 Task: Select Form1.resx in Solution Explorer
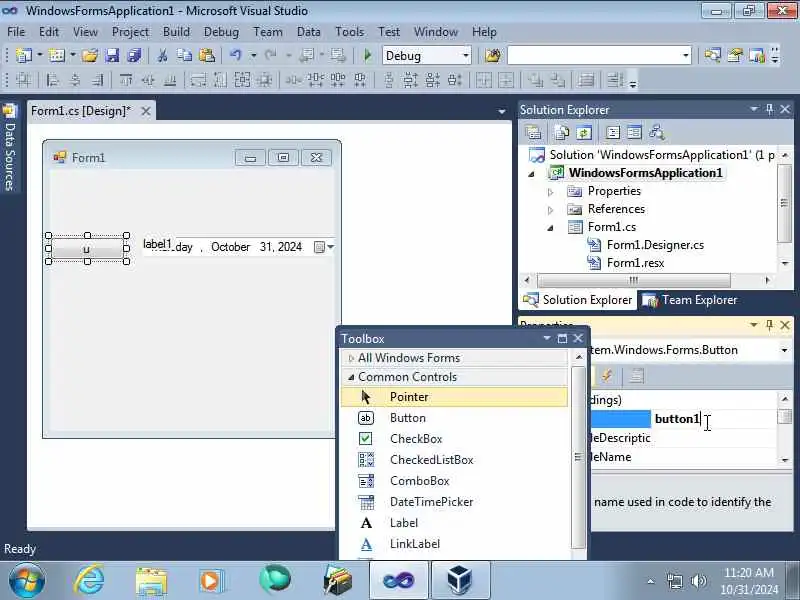(x=635, y=263)
